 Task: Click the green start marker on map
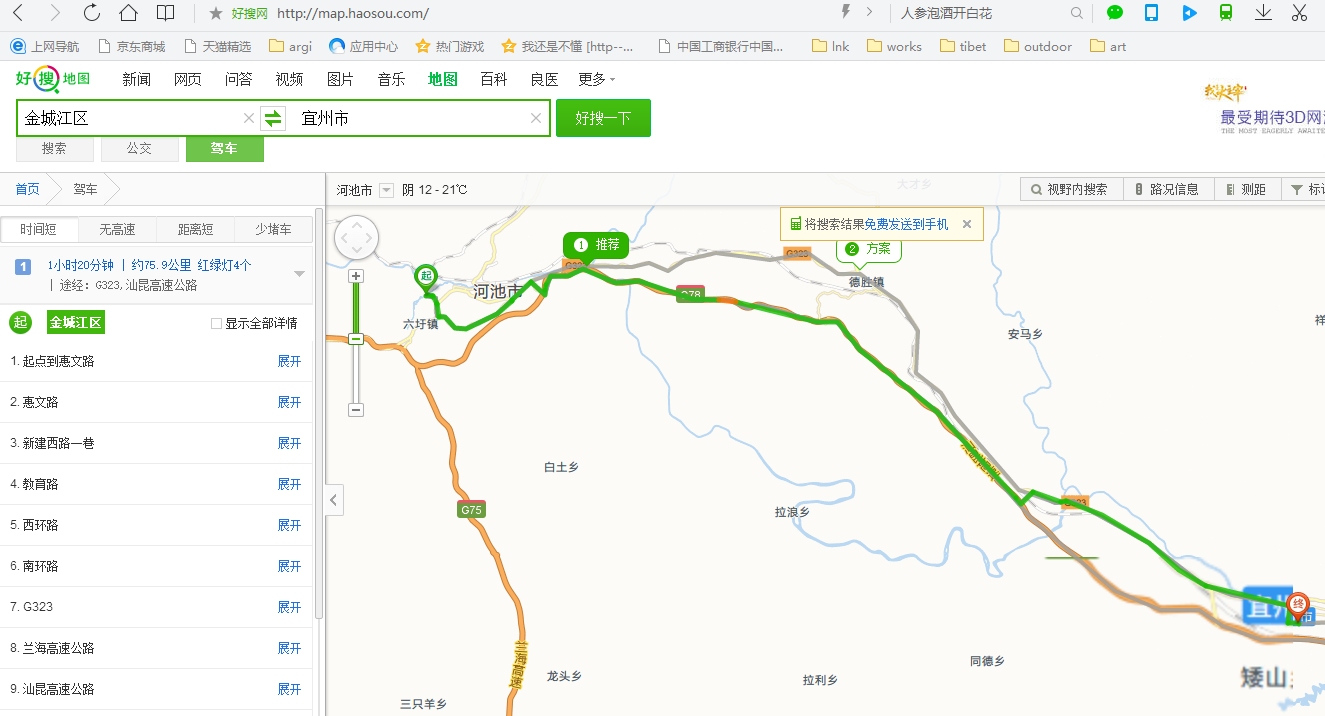427,278
